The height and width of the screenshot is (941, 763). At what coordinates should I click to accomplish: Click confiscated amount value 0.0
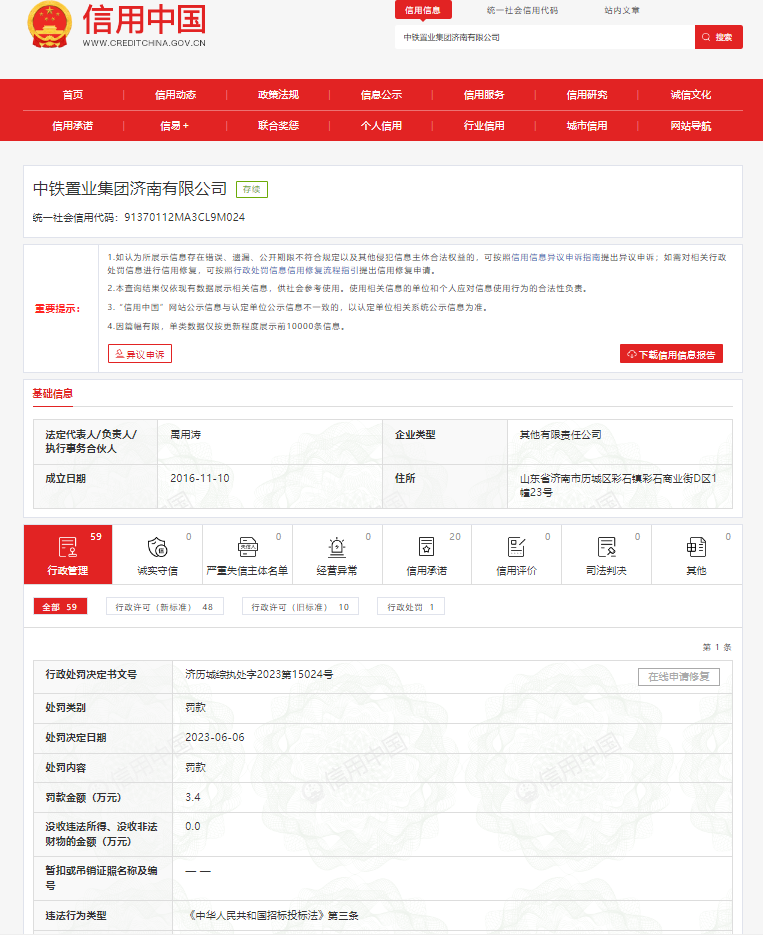tap(193, 826)
